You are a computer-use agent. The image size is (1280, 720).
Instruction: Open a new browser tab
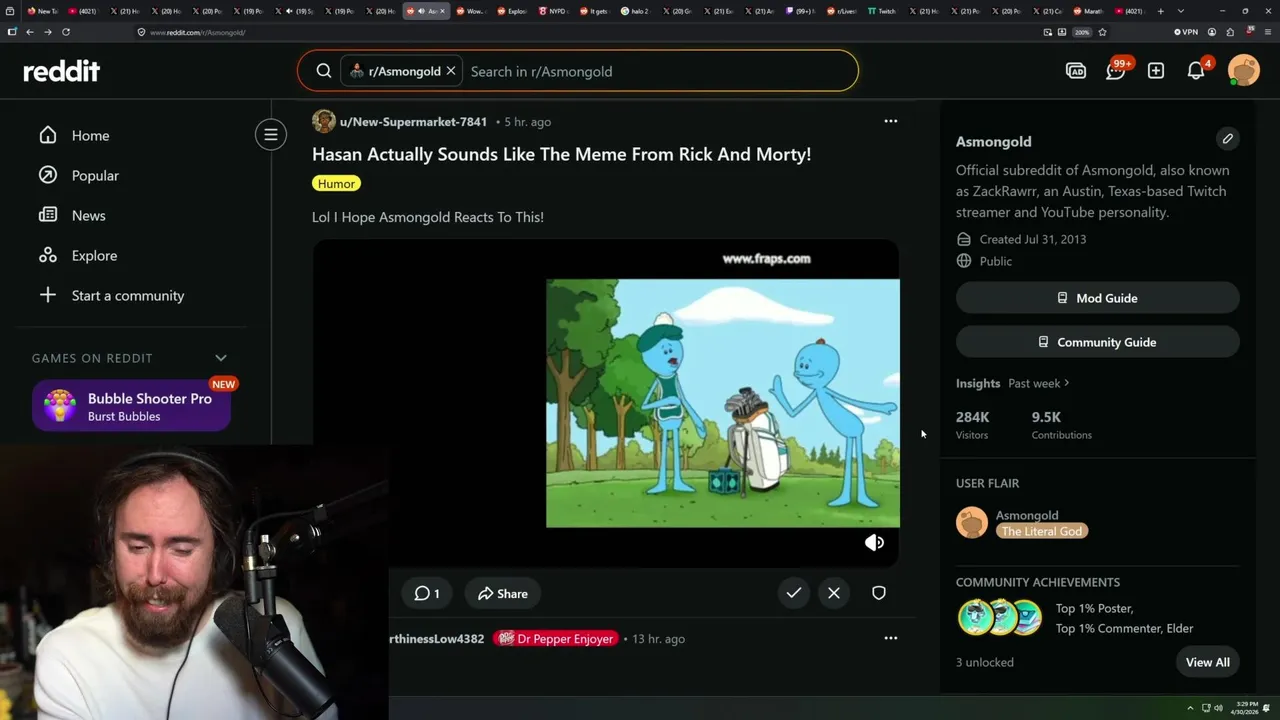1160,11
